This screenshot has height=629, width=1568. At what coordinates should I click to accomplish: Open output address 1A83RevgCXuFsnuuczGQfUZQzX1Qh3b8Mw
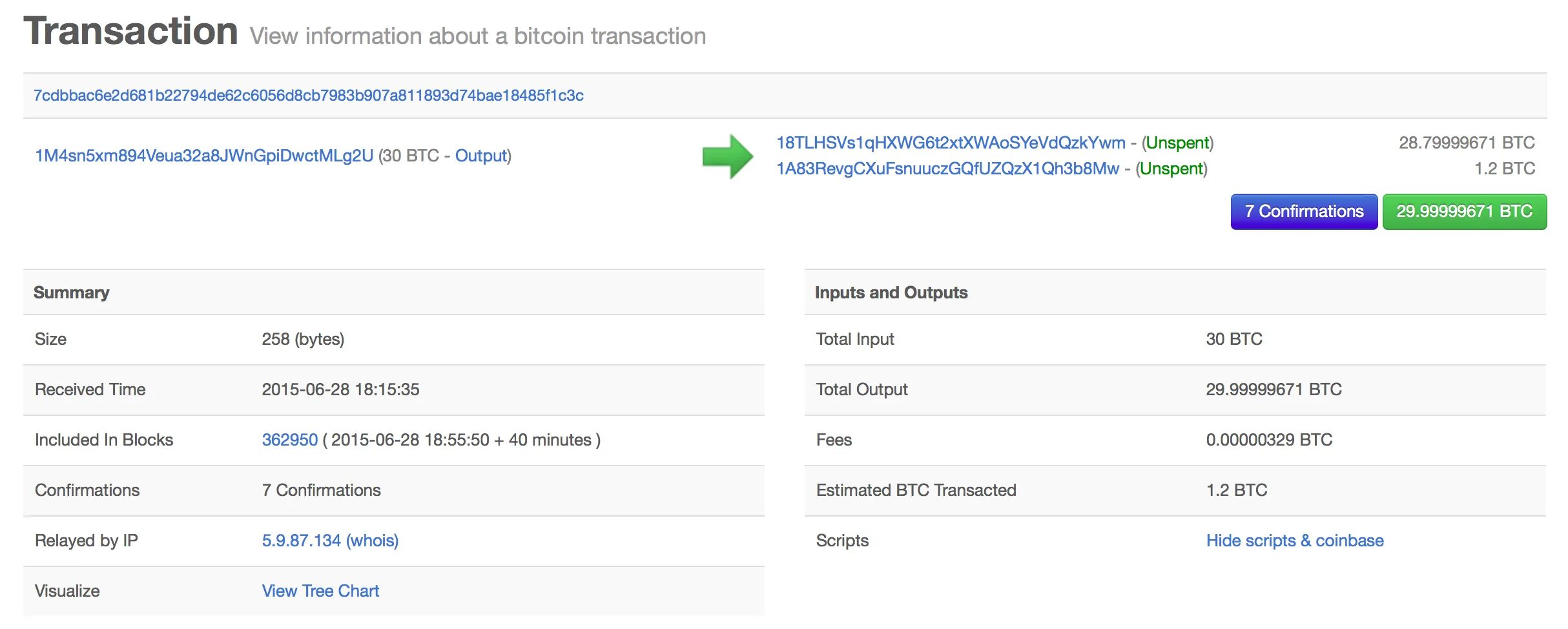947,169
